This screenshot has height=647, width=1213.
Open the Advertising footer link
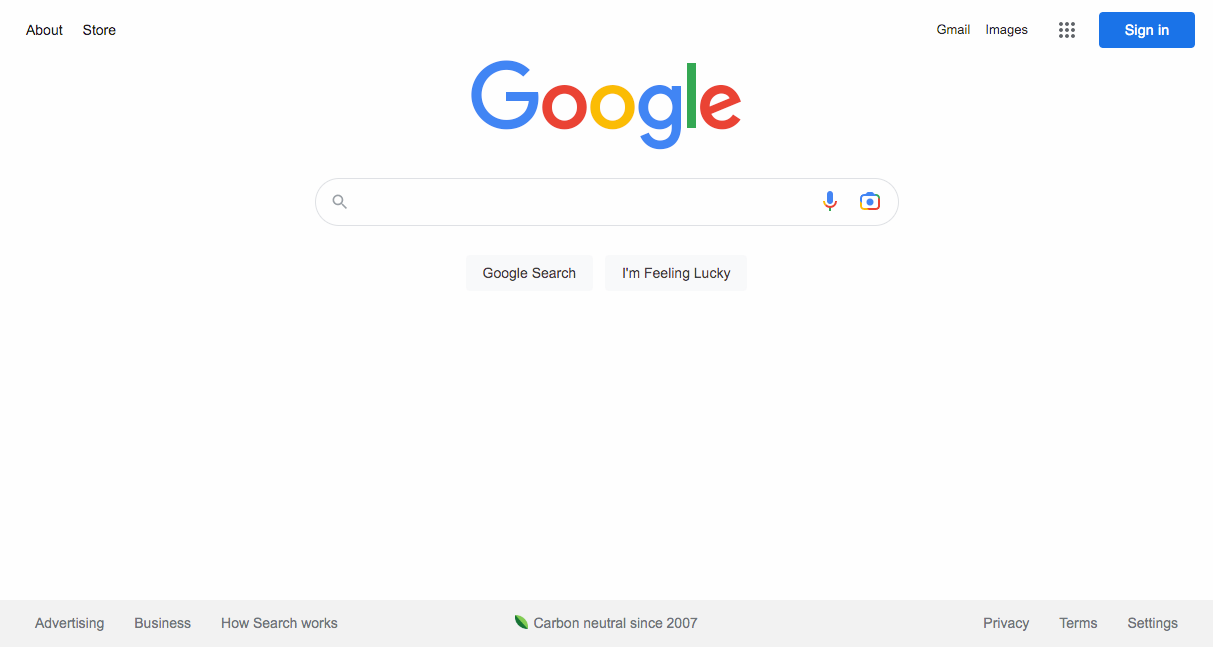tap(69, 623)
